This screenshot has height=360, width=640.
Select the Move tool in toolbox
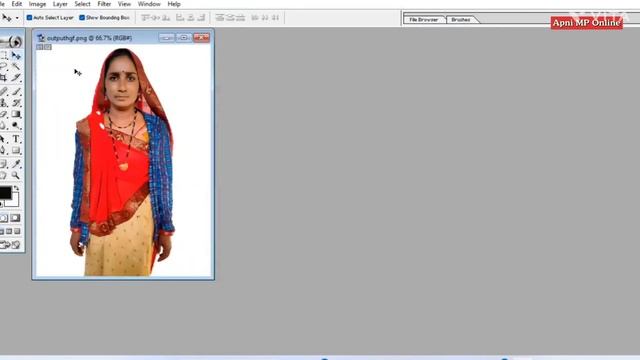point(16,56)
